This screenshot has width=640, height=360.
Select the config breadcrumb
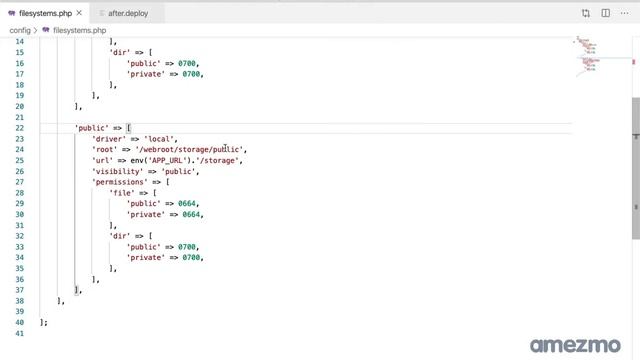coord(20,30)
